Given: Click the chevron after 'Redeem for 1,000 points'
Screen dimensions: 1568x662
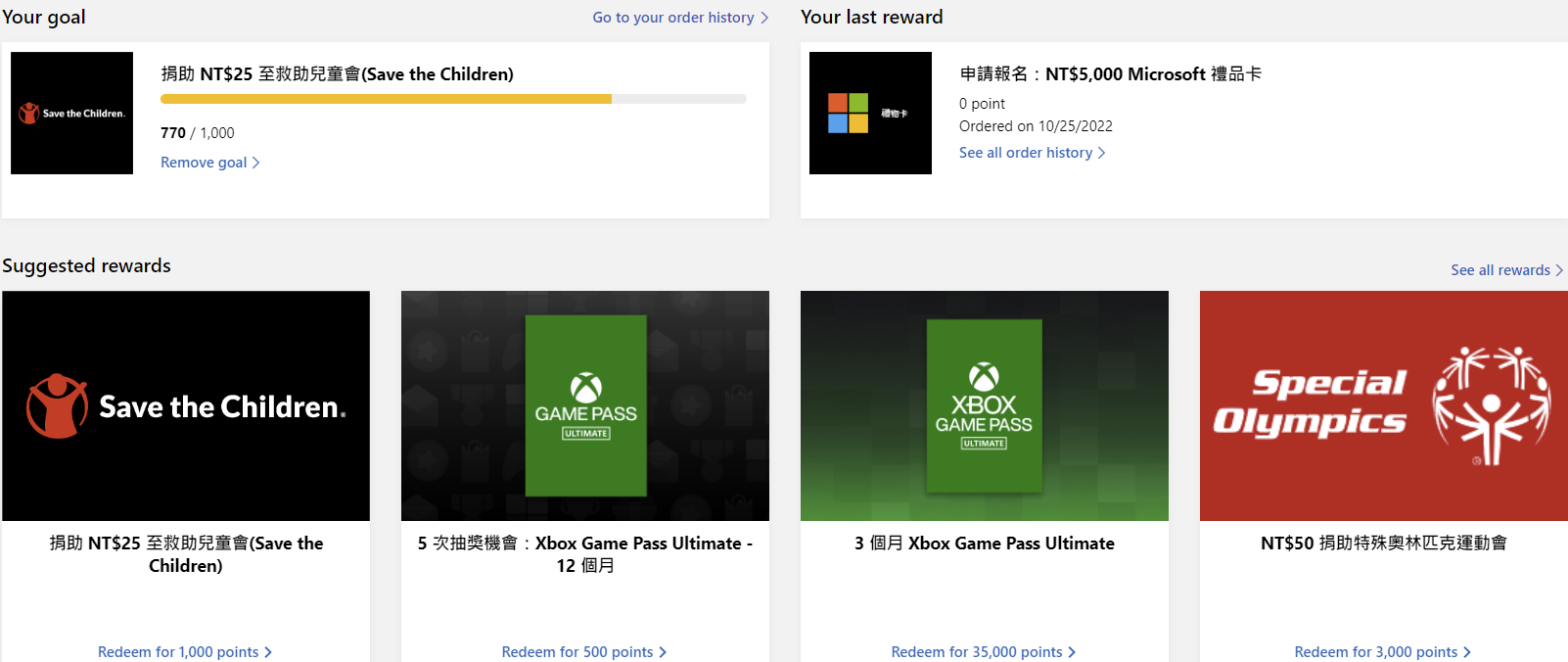Looking at the screenshot, I should (268, 652).
